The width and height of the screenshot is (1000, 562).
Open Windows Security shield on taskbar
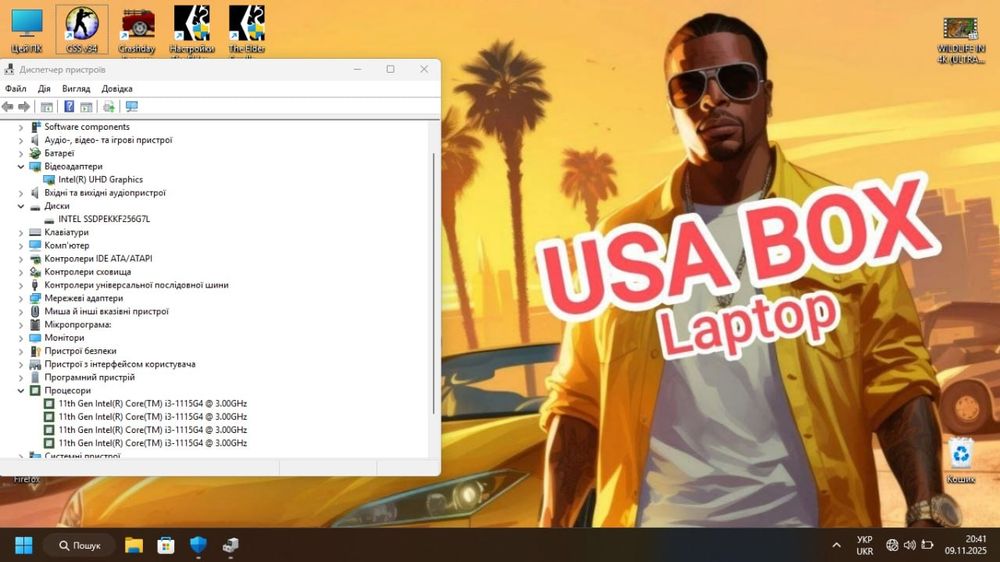coord(198,545)
